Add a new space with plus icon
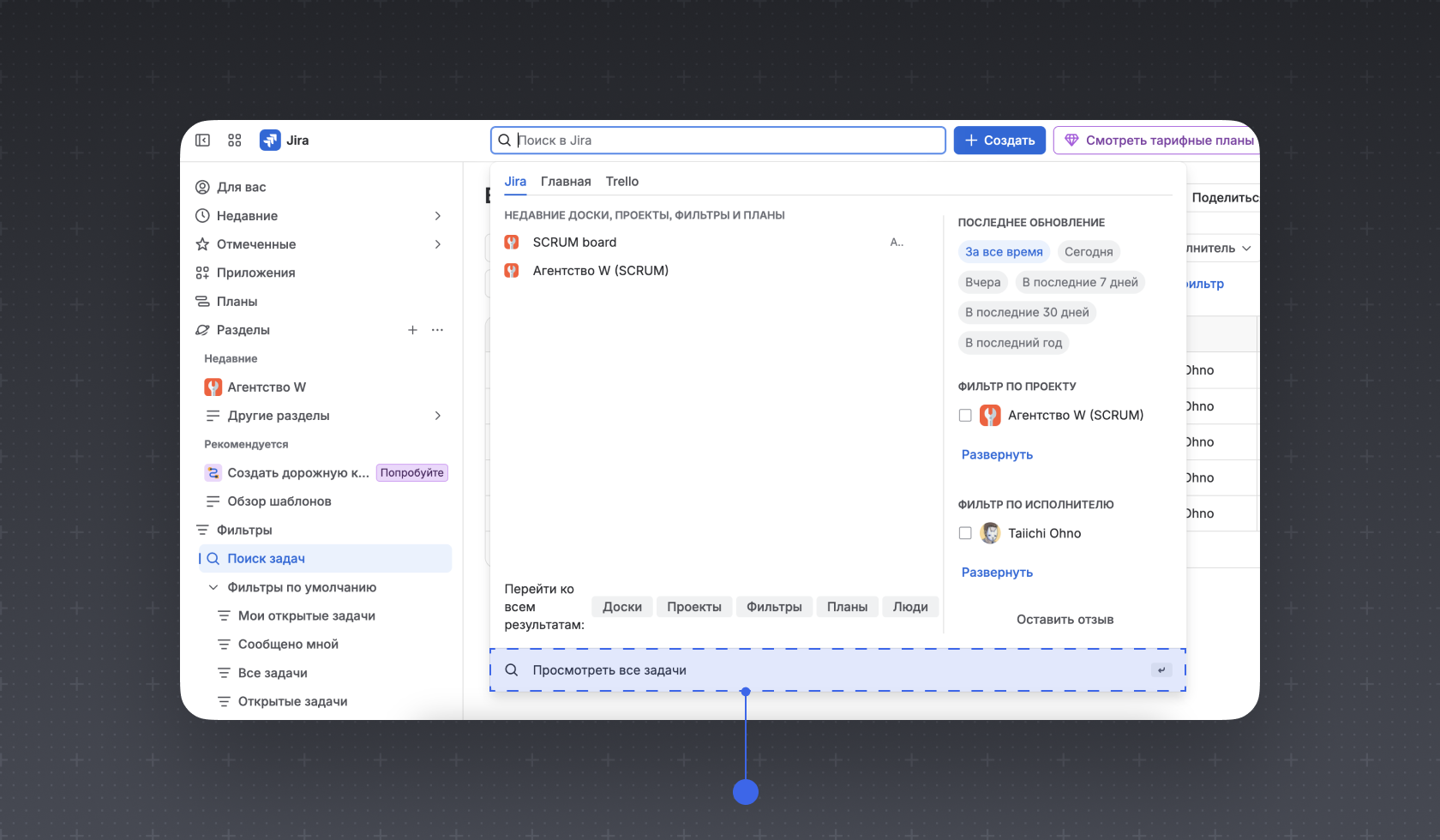Image resolution: width=1440 pixels, height=840 pixels. click(412, 330)
